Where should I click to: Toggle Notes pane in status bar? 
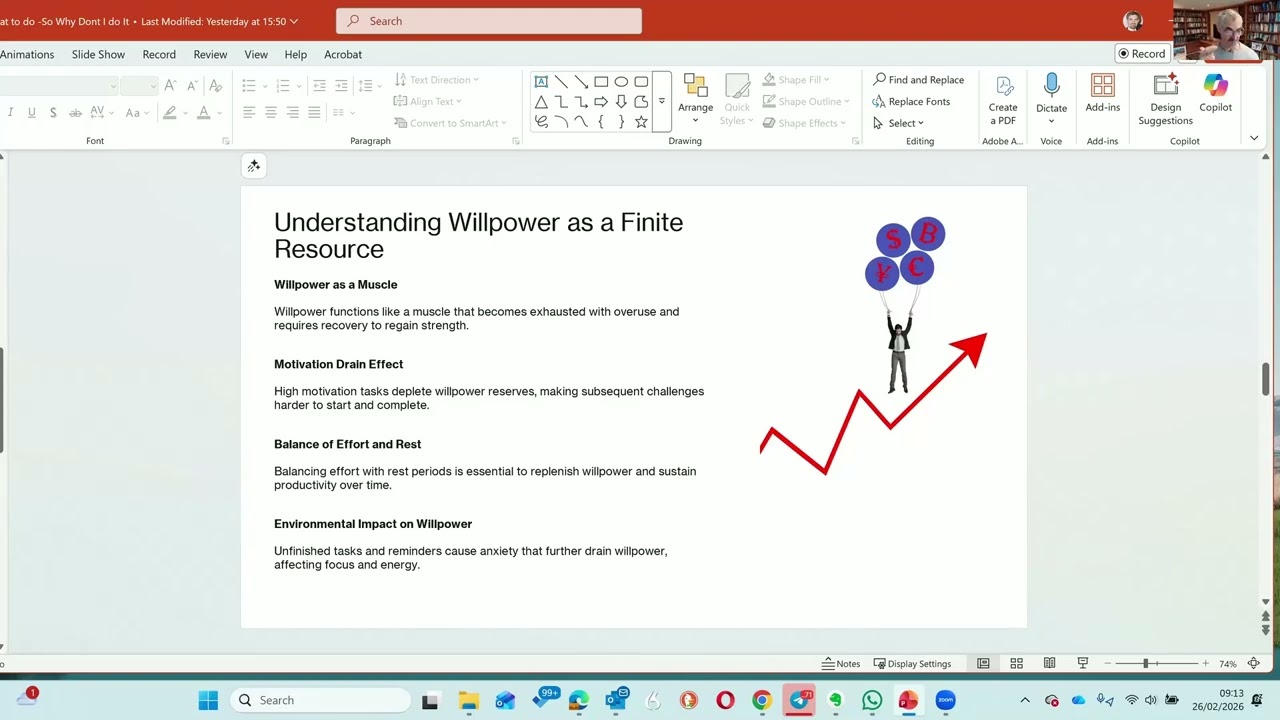point(841,663)
